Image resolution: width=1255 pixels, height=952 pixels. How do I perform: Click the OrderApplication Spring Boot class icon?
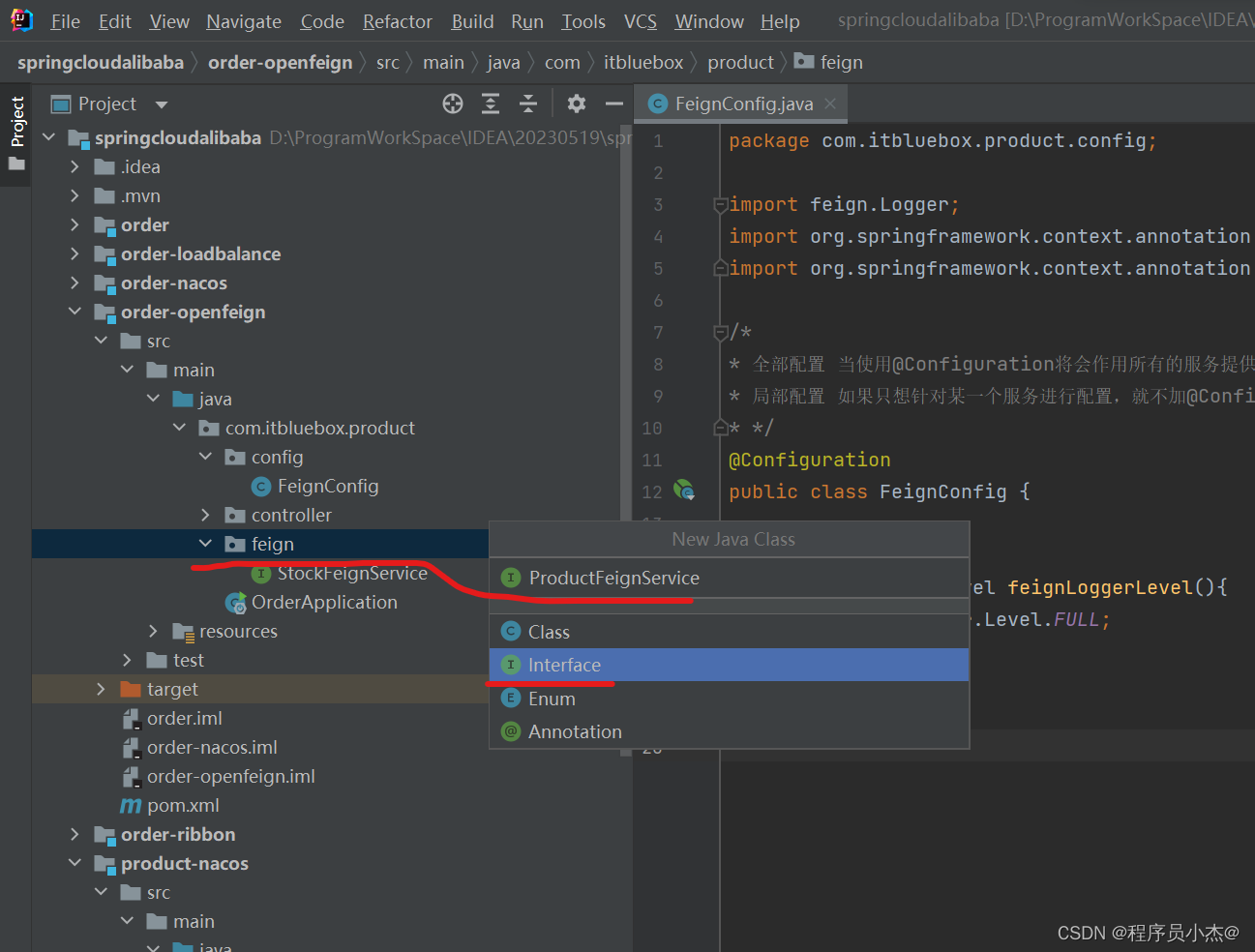coord(236,604)
